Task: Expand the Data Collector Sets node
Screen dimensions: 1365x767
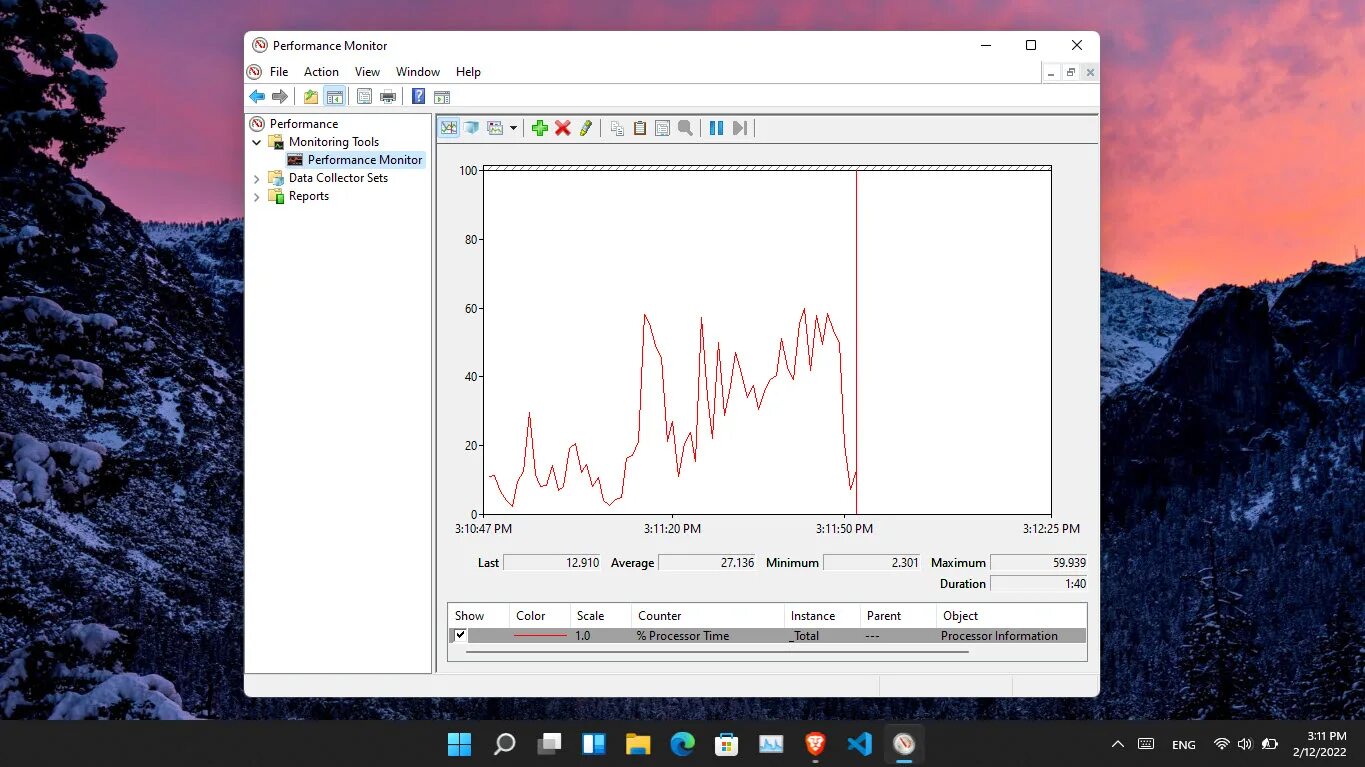Action: point(257,178)
